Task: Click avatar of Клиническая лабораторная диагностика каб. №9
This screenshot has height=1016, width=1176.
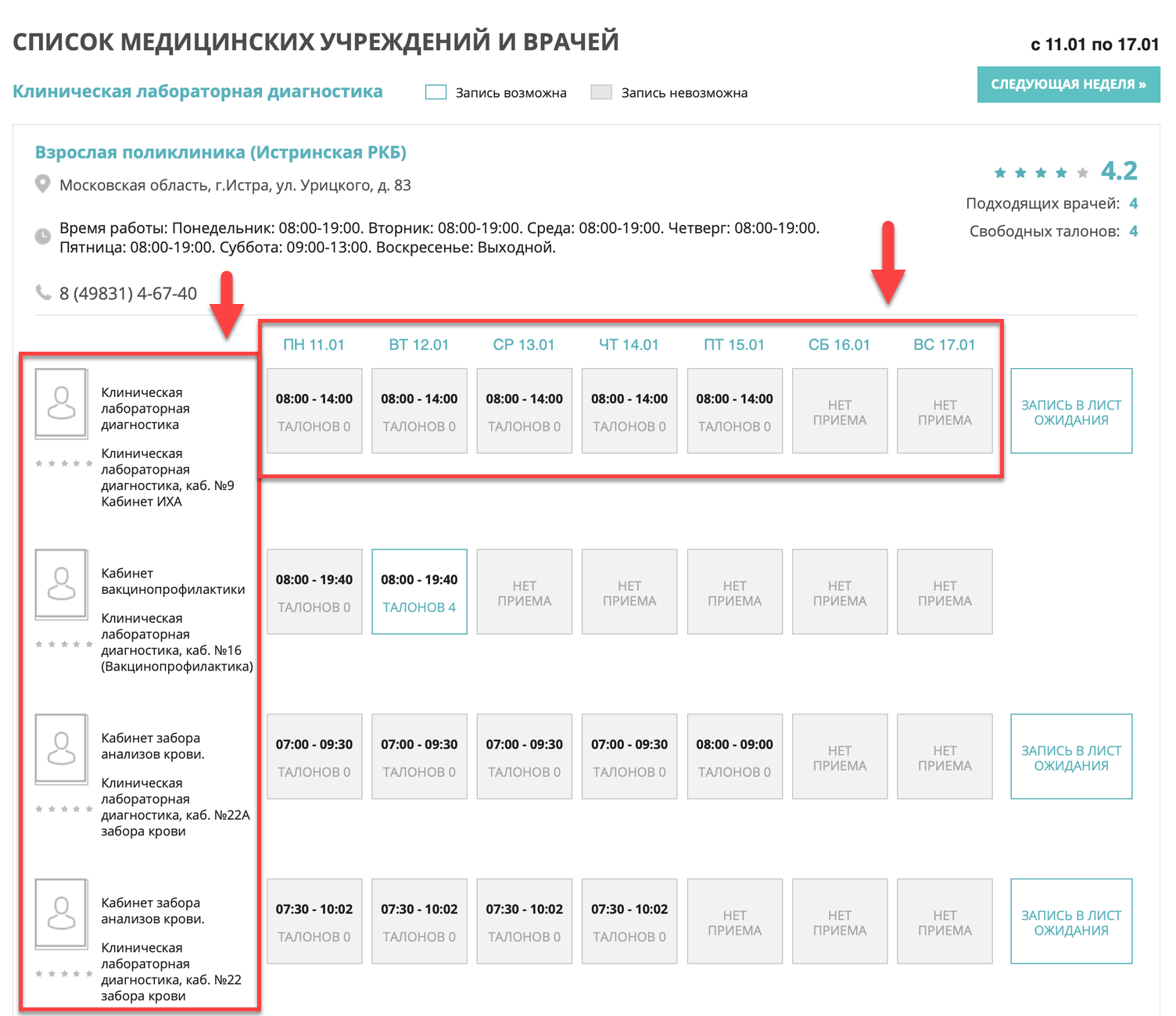Action: pyautogui.click(x=61, y=404)
